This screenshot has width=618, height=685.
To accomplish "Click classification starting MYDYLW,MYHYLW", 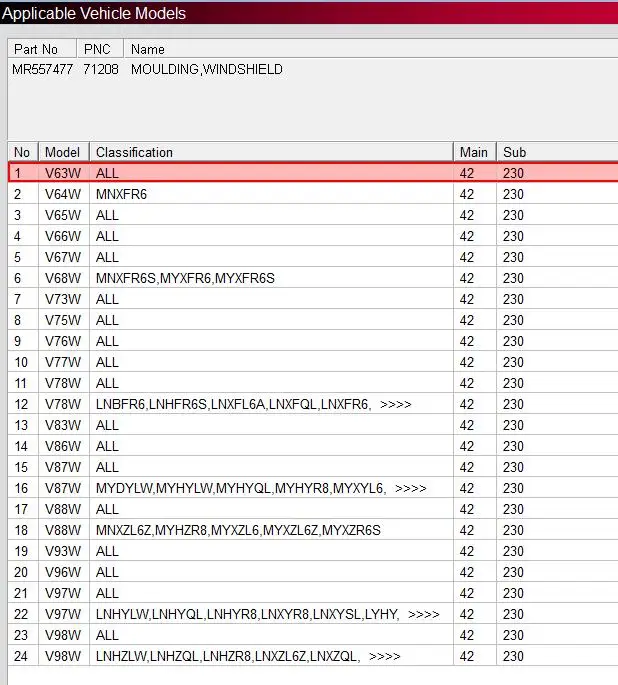I will pyautogui.click(x=241, y=488).
